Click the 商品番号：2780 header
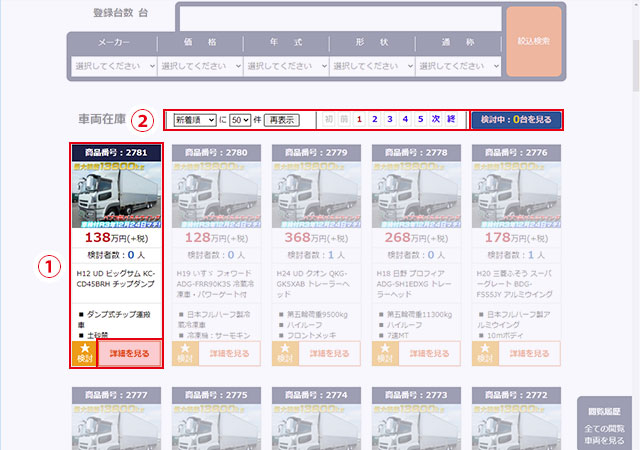The height and width of the screenshot is (450, 640). (216, 153)
